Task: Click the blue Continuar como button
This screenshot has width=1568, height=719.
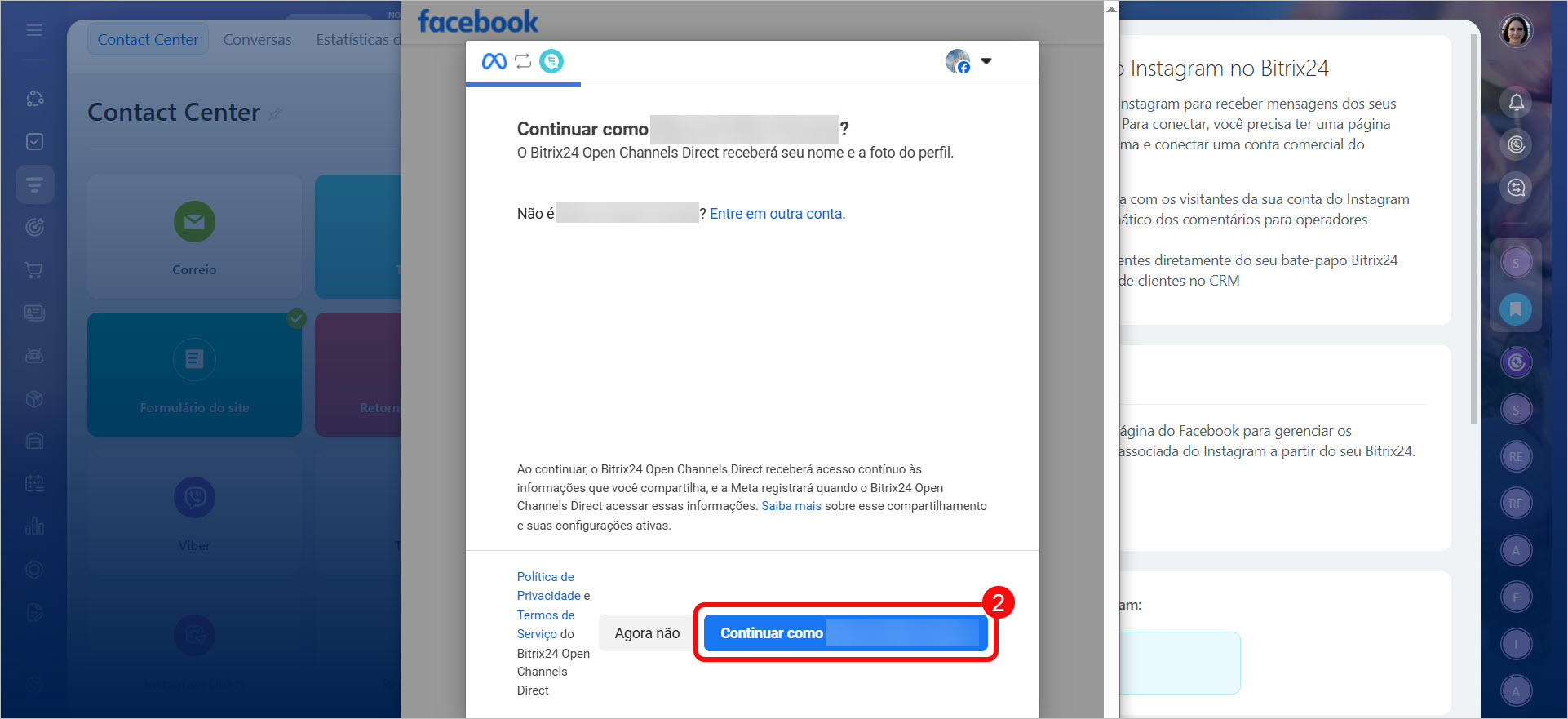Action: tap(845, 633)
